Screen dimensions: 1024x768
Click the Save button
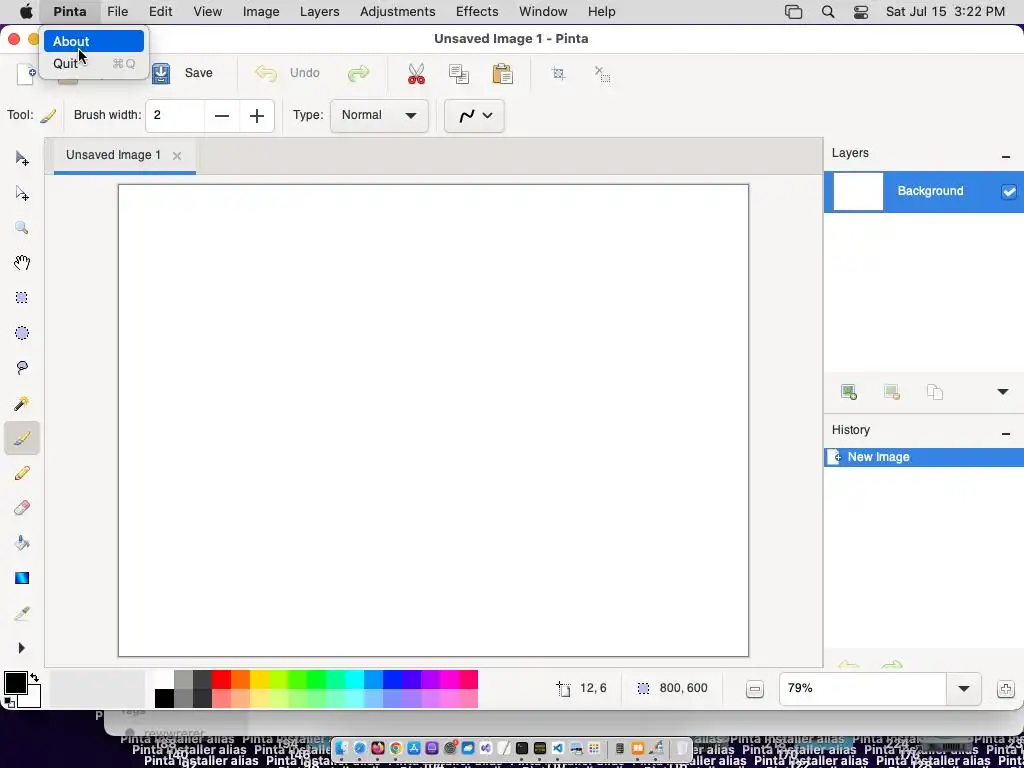[x=183, y=73]
